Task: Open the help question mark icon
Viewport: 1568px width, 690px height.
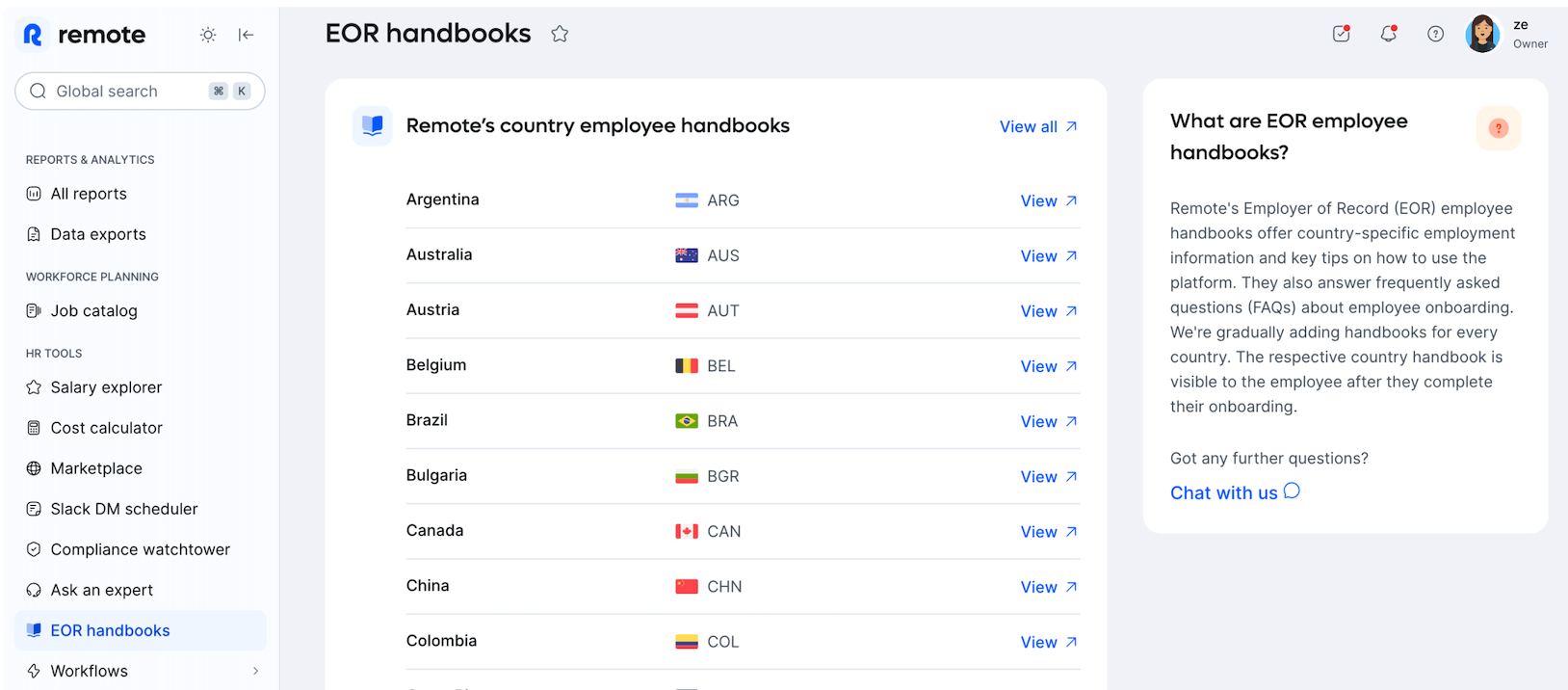Action: [1435, 34]
